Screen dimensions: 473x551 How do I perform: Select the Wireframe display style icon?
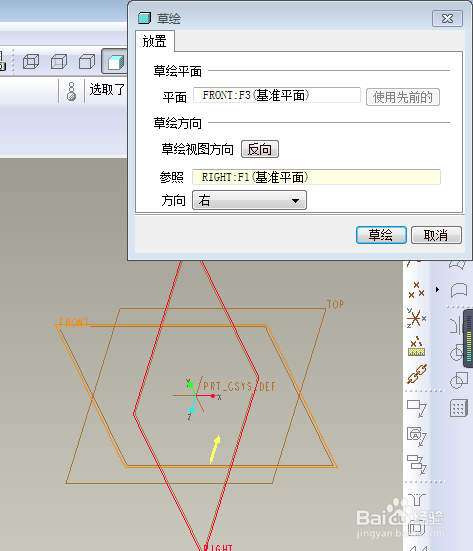pyautogui.click(x=31, y=62)
